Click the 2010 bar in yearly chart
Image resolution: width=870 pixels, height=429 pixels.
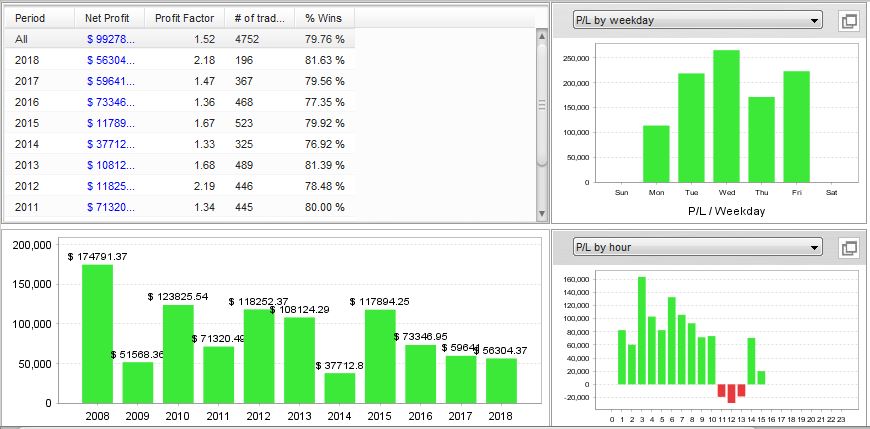178,354
